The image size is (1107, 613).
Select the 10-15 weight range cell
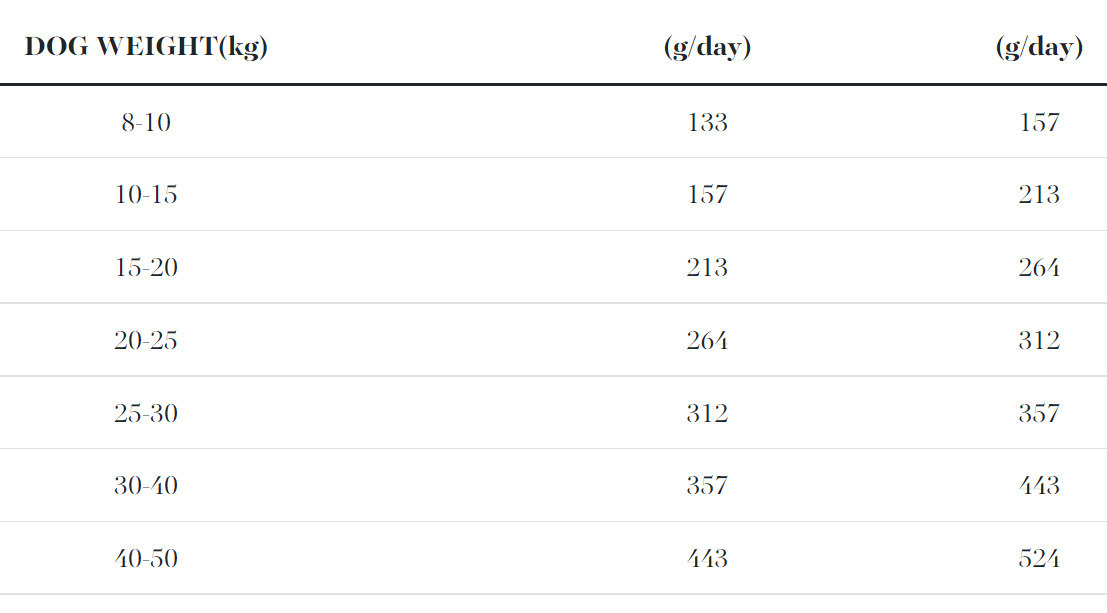click(x=146, y=194)
